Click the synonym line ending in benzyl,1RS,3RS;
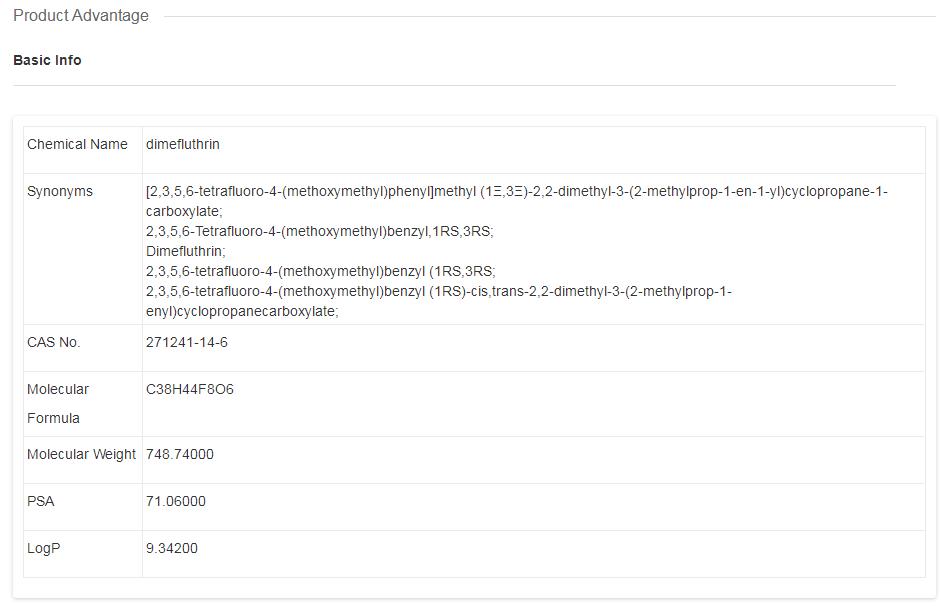This screenshot has width=941, height=606. (319, 231)
